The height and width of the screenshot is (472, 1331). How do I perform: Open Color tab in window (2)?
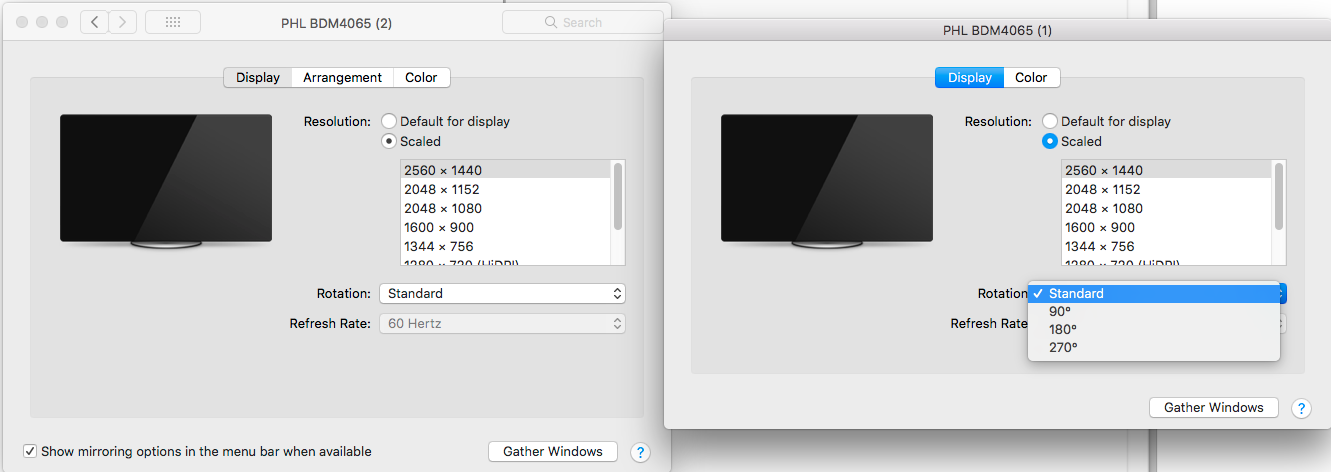[421, 77]
